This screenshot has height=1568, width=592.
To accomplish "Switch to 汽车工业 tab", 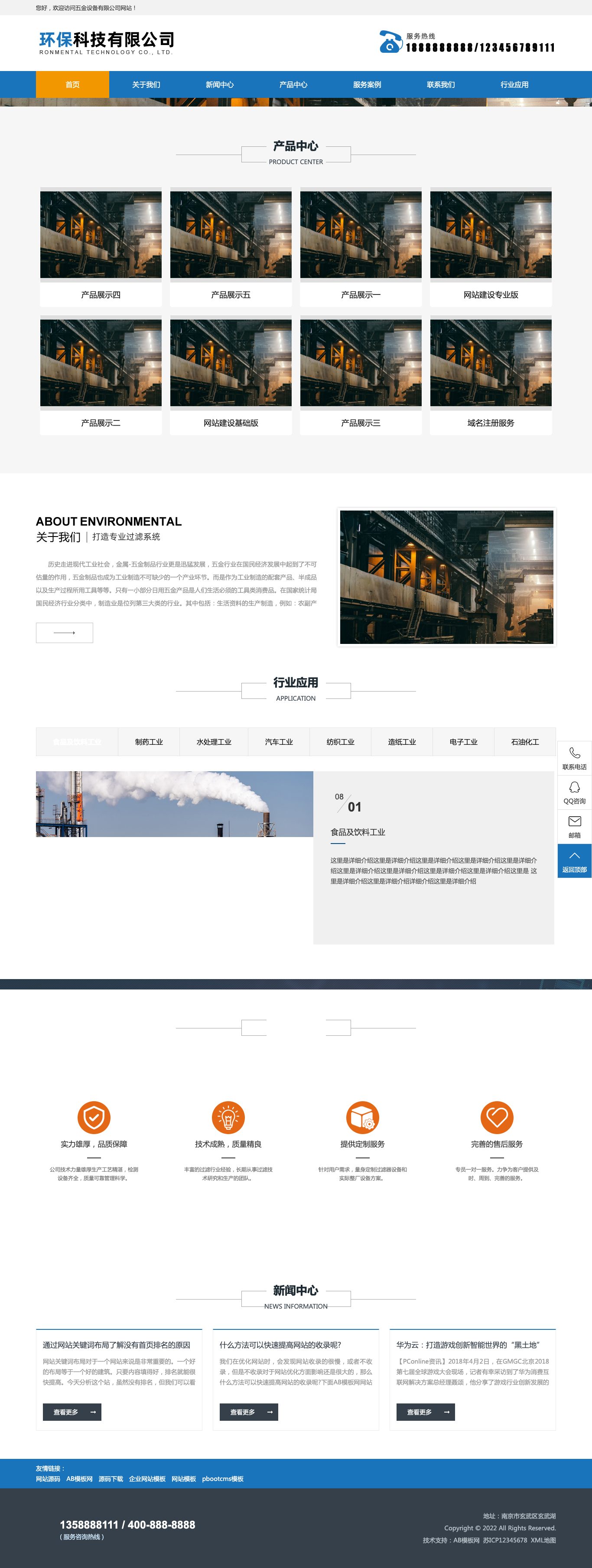I will pos(279,742).
